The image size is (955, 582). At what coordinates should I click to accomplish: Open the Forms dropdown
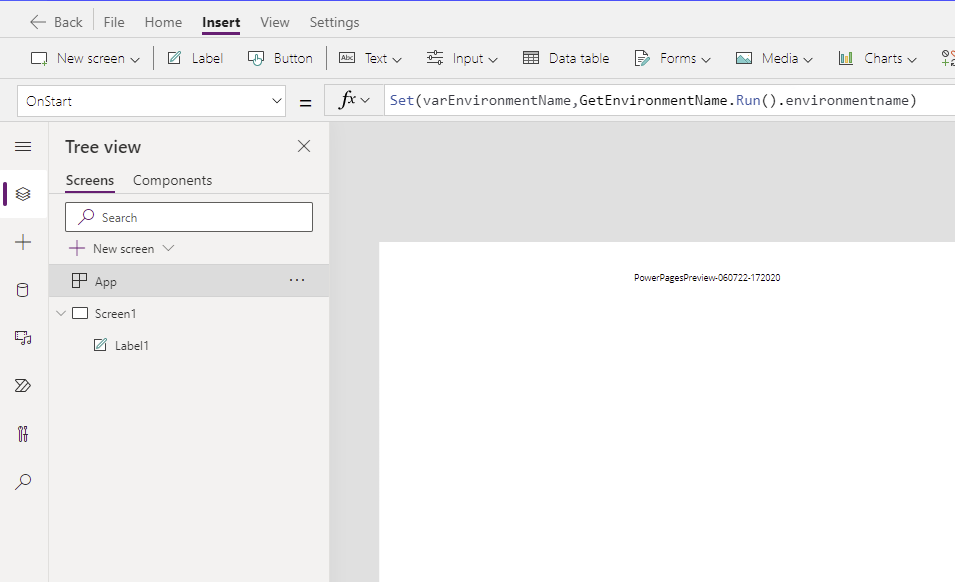[x=672, y=58]
